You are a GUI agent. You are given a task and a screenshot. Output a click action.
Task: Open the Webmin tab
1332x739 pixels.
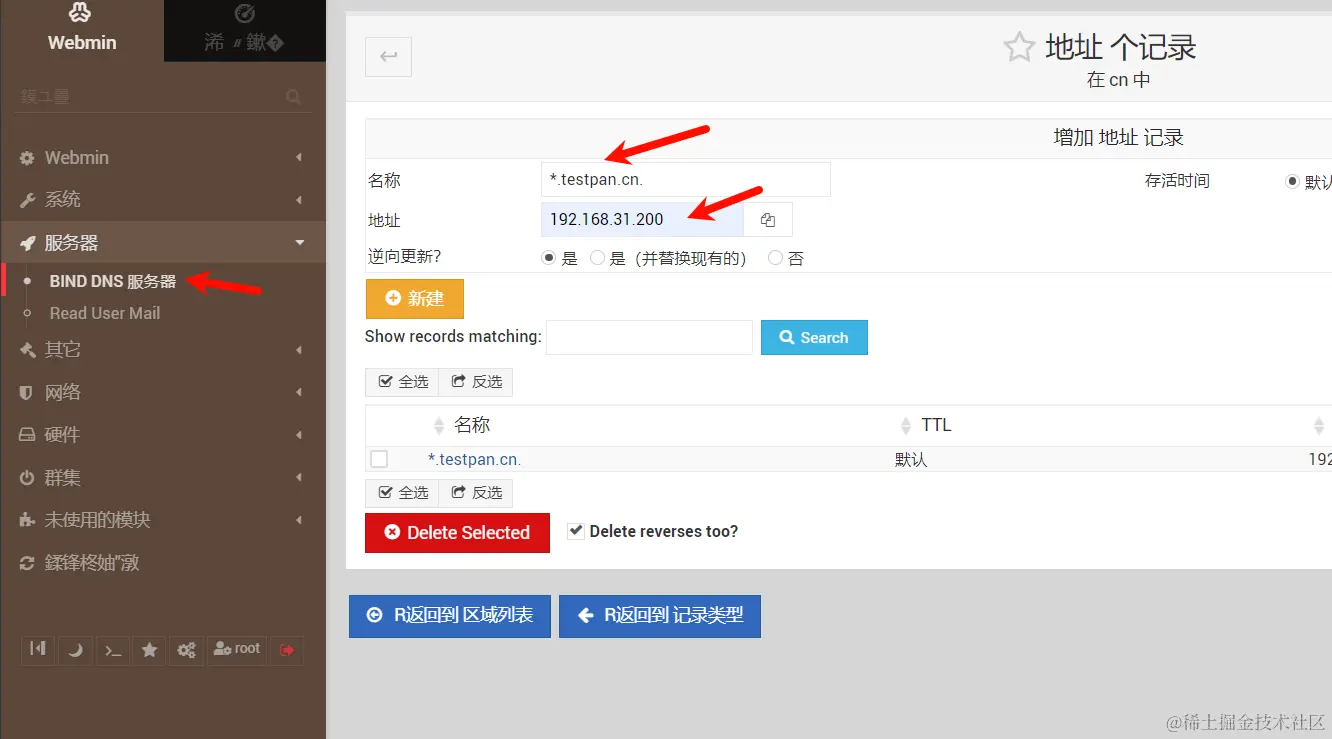tap(82, 30)
